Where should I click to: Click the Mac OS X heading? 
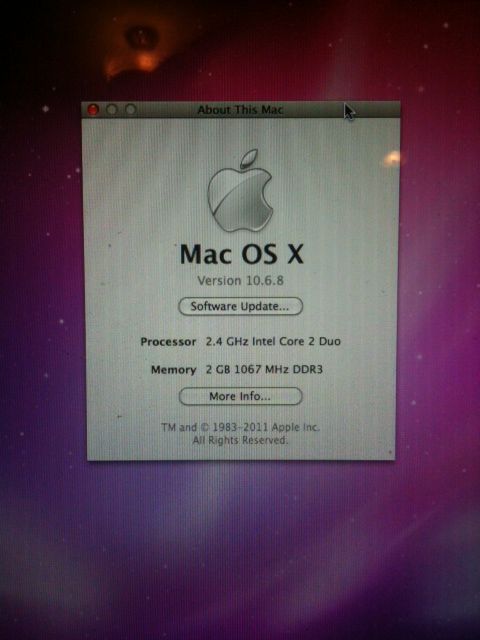coord(242,254)
